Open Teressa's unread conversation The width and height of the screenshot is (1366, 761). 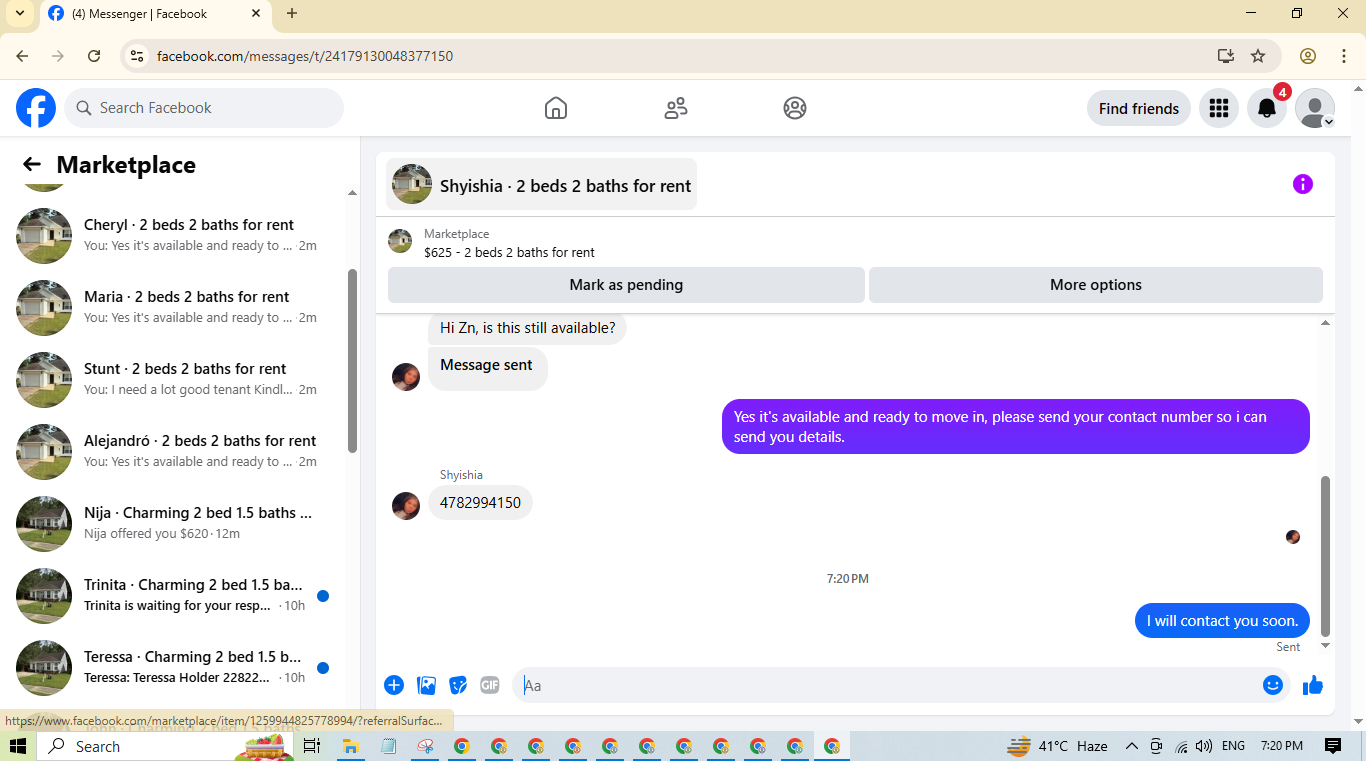click(x=180, y=667)
